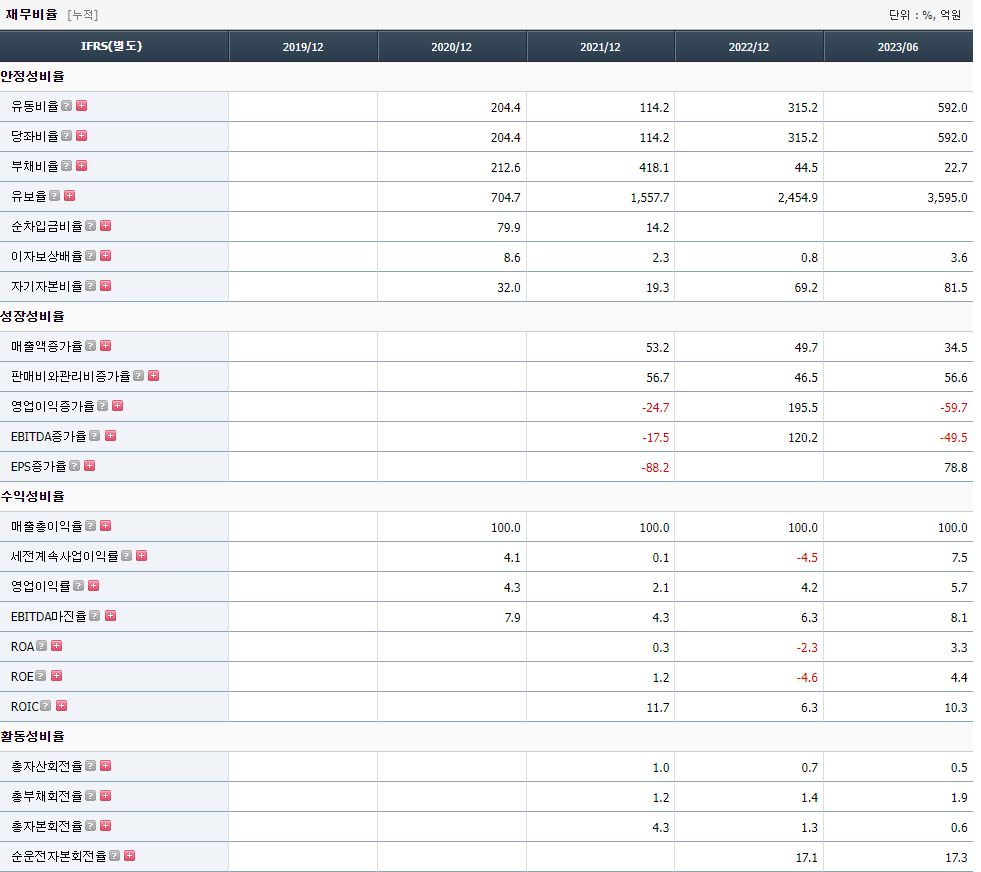981x872 pixels.
Task: Click plus icon beside EPS증가율
Action: [x=89, y=466]
